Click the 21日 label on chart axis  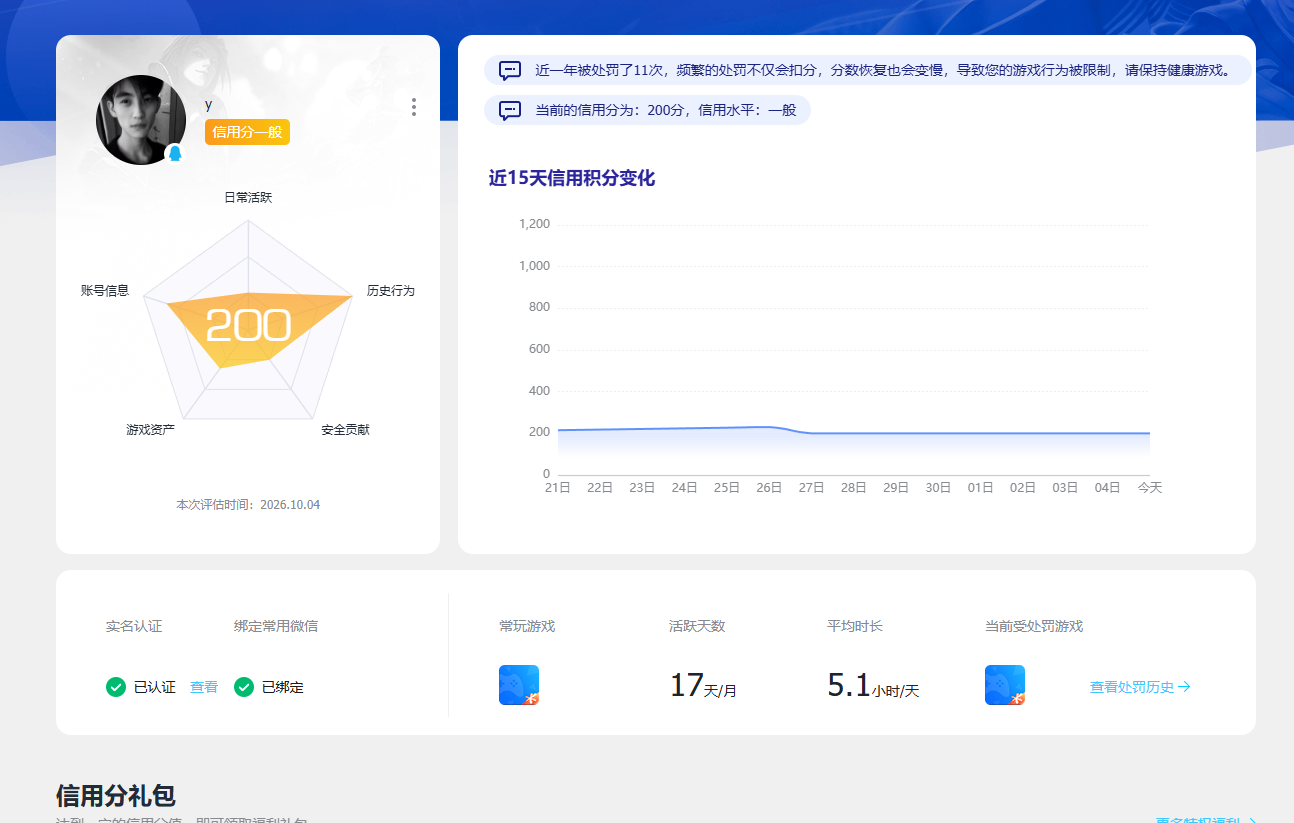[x=558, y=488]
